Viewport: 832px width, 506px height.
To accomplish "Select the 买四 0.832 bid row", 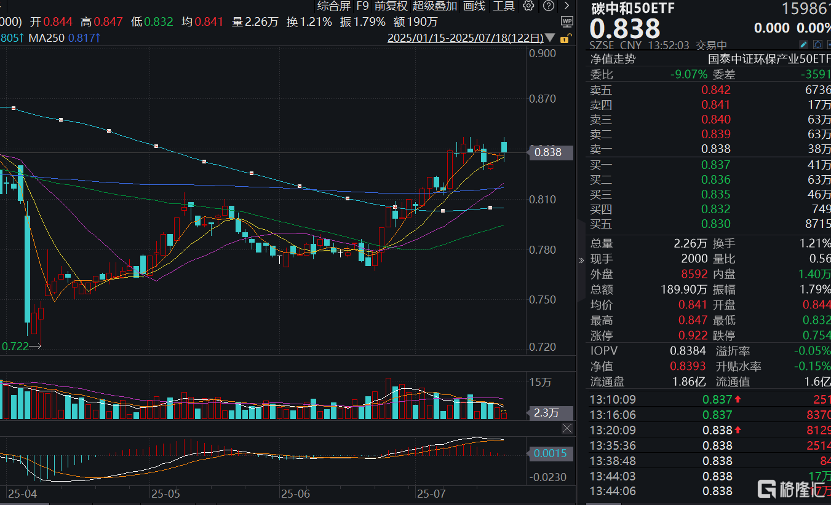I will pyautogui.click(x=710, y=209).
